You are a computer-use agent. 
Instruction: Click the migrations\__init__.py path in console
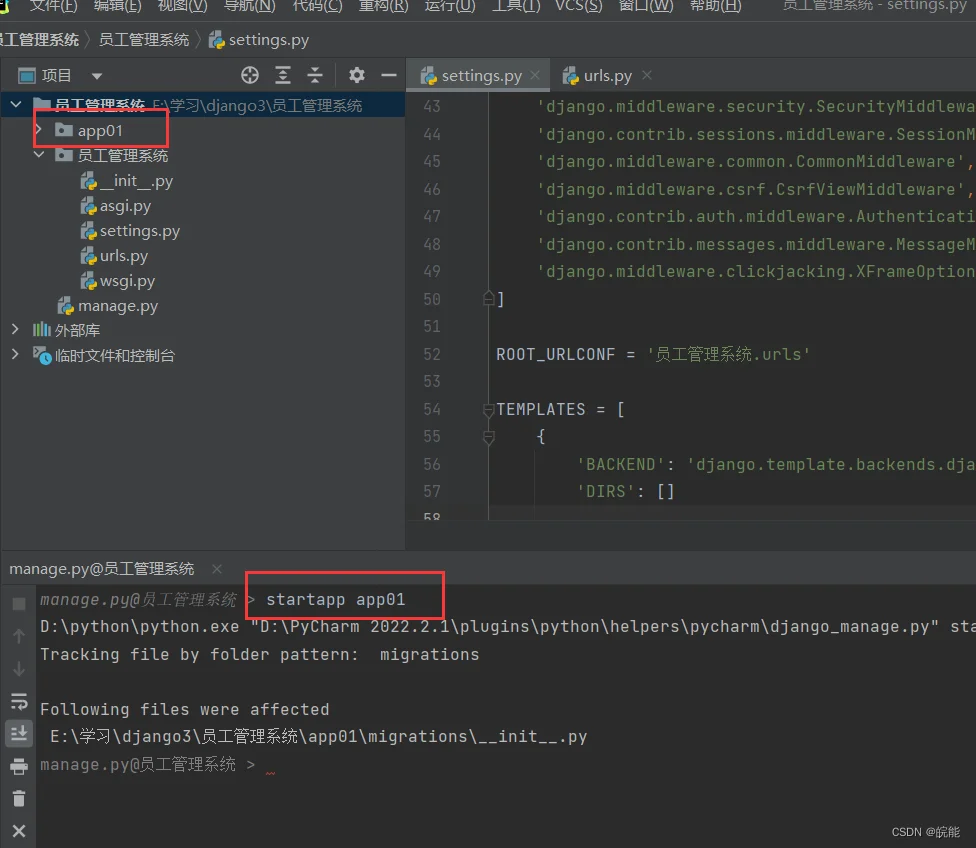tap(319, 737)
